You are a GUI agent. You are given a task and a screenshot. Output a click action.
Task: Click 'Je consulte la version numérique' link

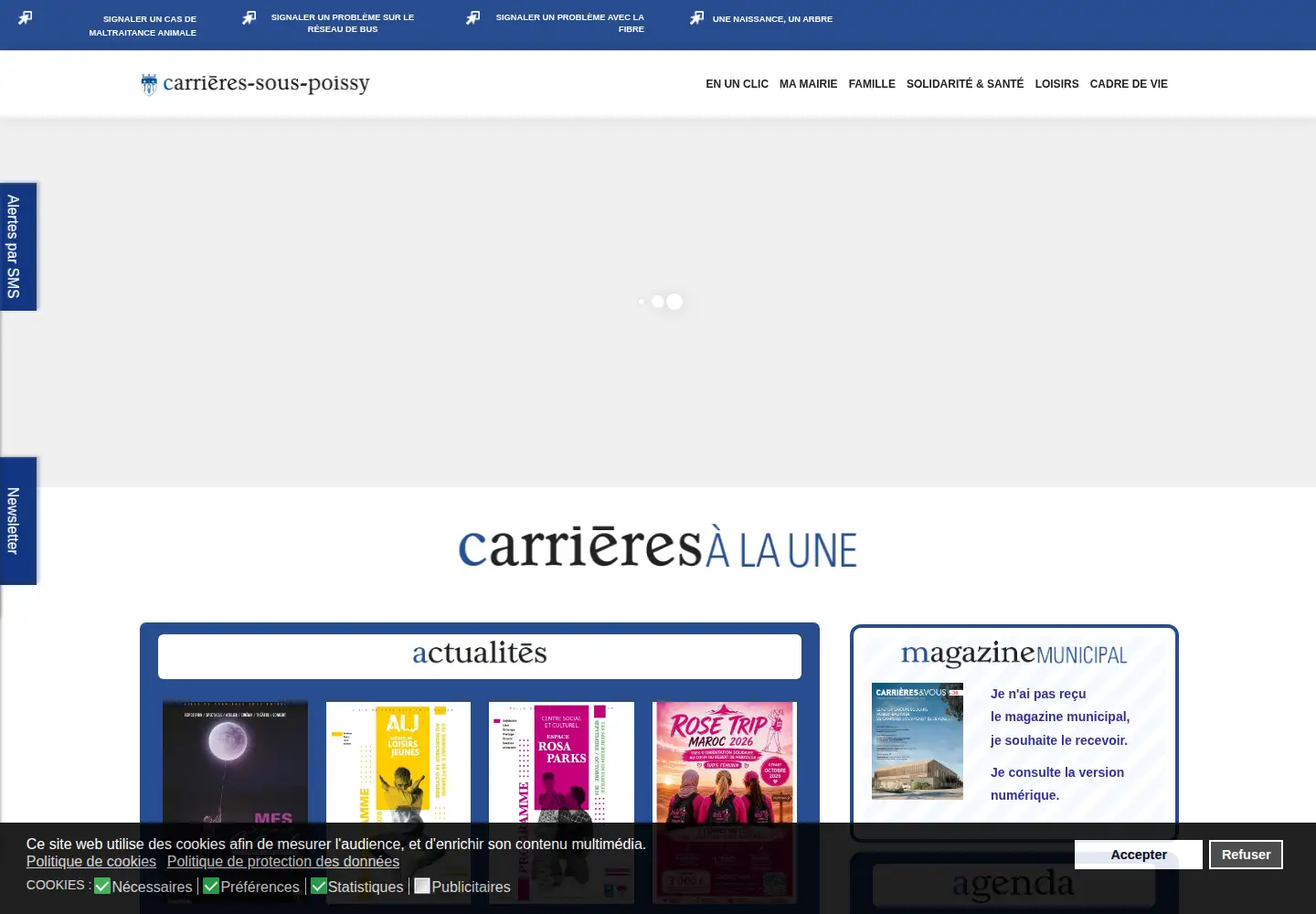coord(1057,783)
